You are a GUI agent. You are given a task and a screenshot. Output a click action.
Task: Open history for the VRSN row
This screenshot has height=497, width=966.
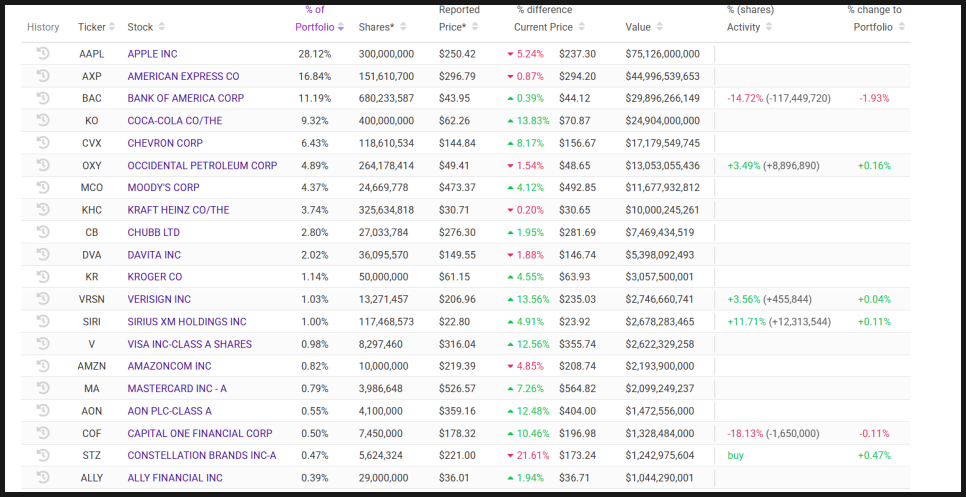pos(43,299)
